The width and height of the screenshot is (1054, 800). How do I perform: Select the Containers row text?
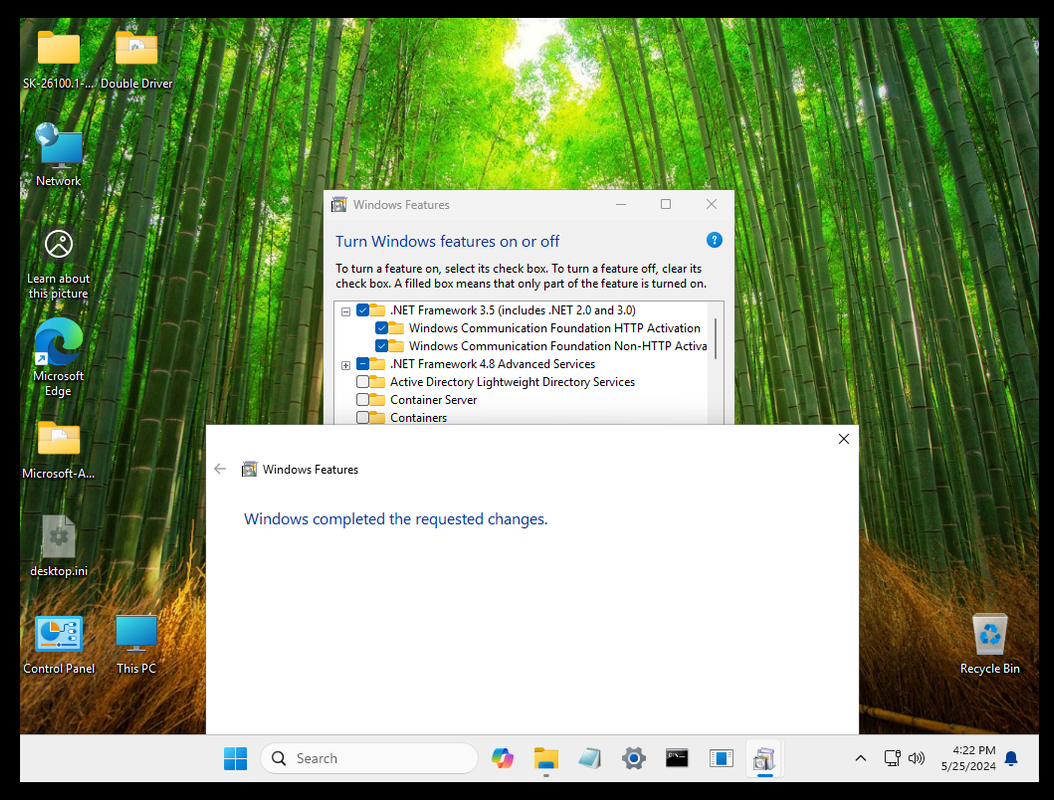(x=418, y=417)
